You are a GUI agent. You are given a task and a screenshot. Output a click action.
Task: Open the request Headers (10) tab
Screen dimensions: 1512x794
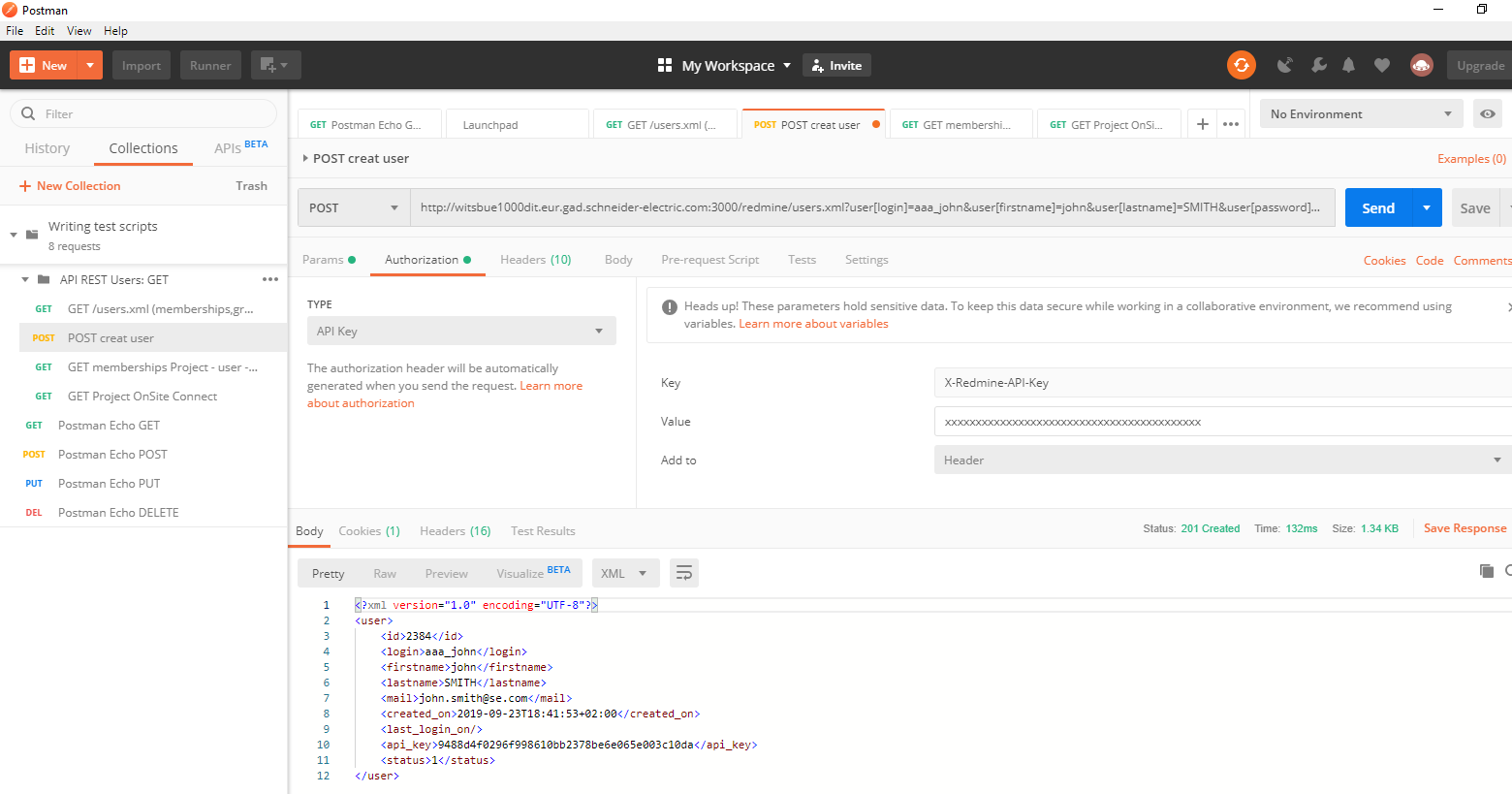click(x=536, y=260)
